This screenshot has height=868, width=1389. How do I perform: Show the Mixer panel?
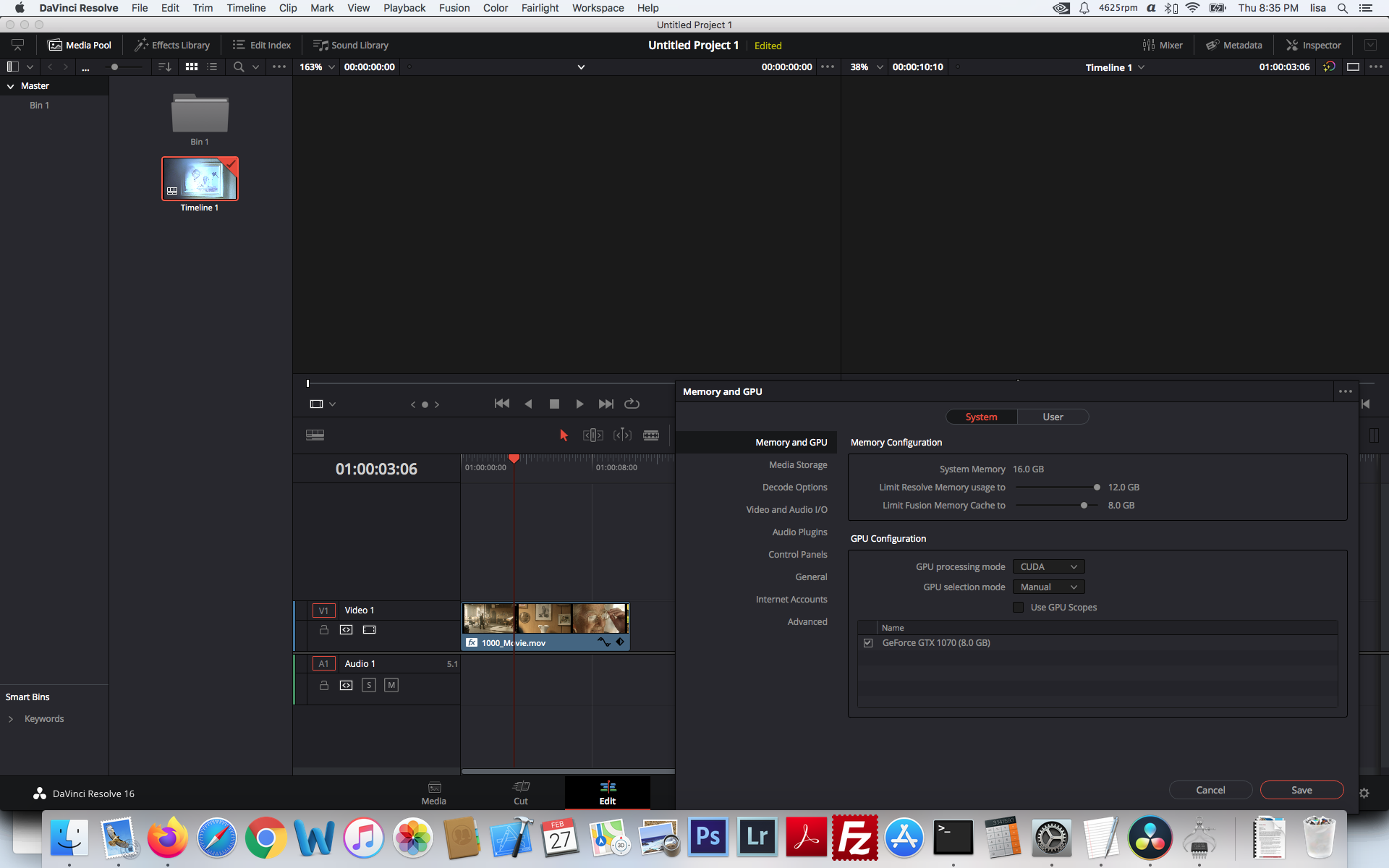click(x=1163, y=45)
